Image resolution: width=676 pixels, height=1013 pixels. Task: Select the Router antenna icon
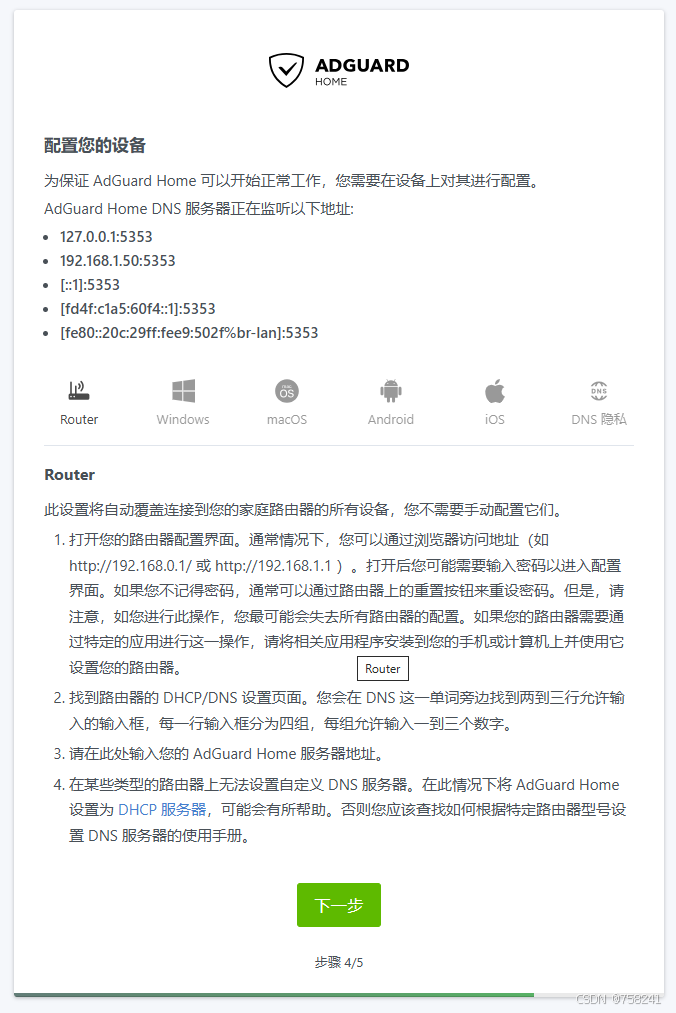[79, 390]
